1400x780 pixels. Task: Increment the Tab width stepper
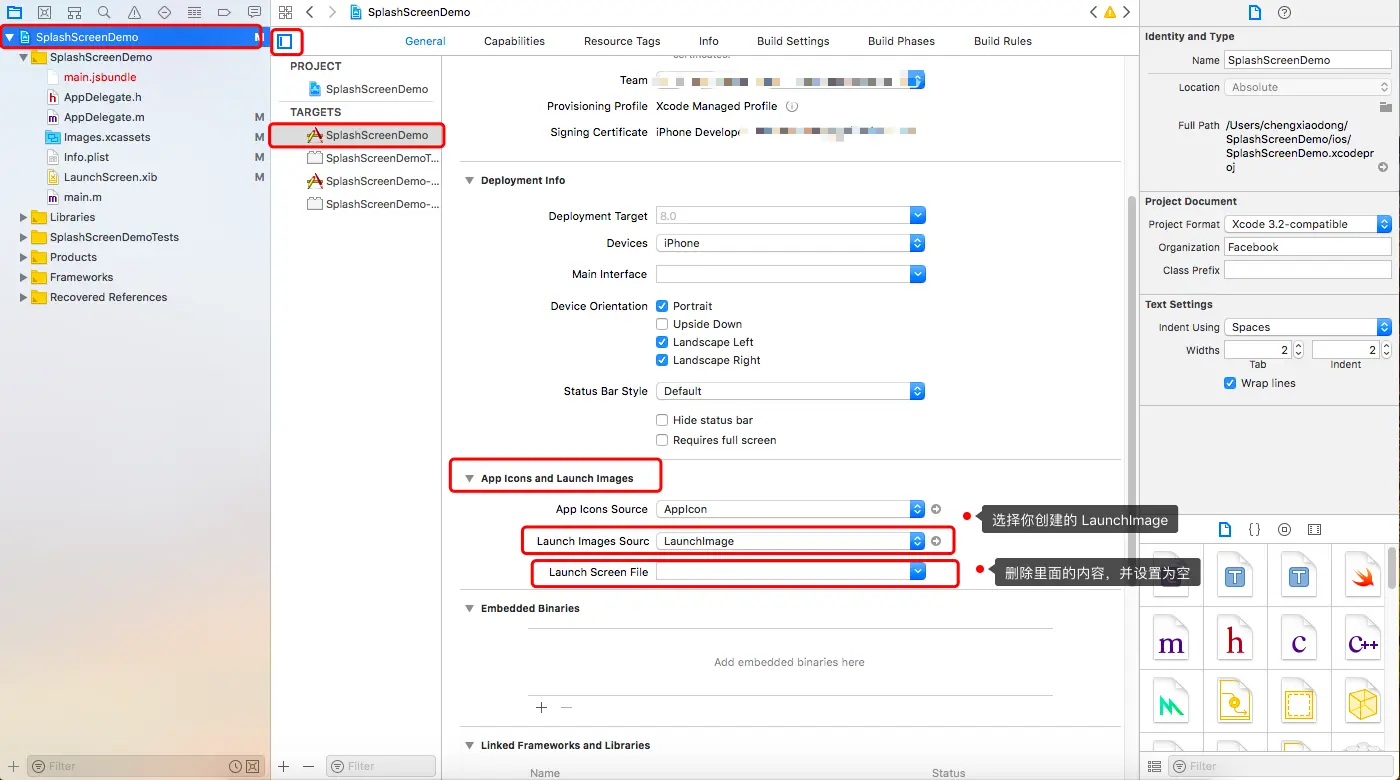(x=1298, y=346)
